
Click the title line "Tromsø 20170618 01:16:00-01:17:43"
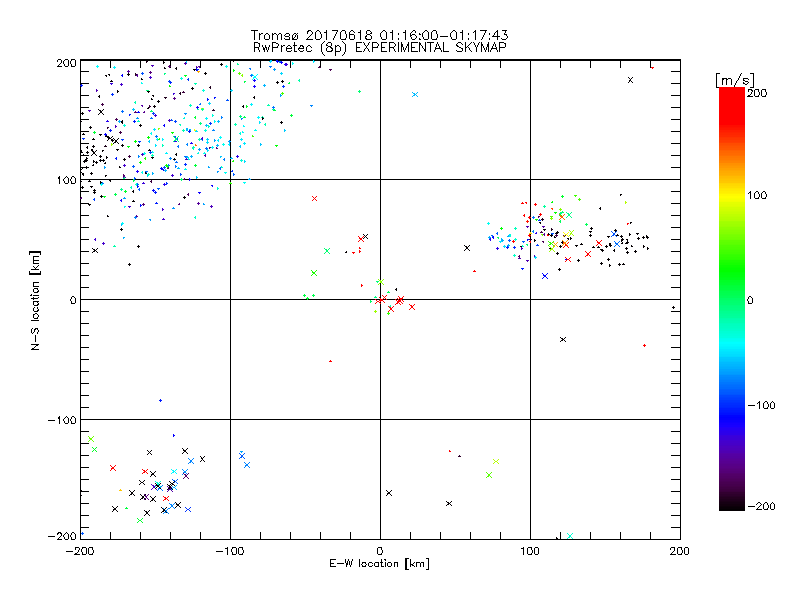point(380,35)
